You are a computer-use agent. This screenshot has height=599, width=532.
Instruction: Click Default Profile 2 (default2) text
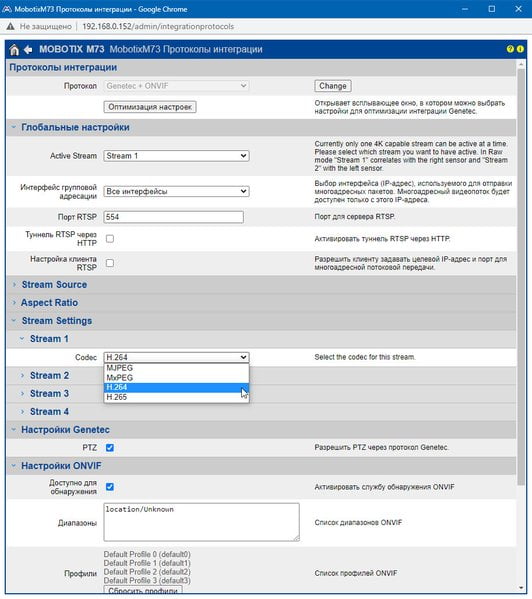coord(147,572)
